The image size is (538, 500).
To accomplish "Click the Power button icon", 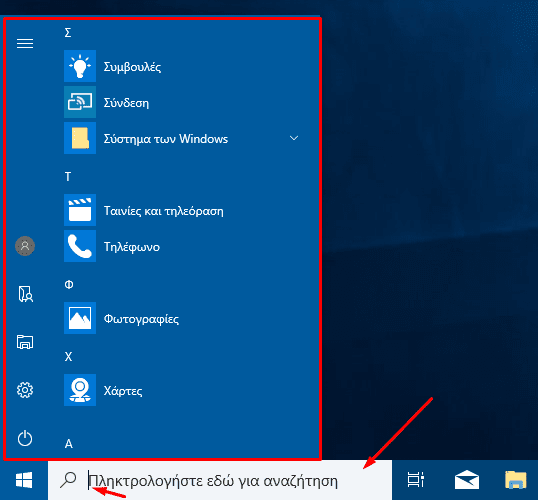I will 25,438.
